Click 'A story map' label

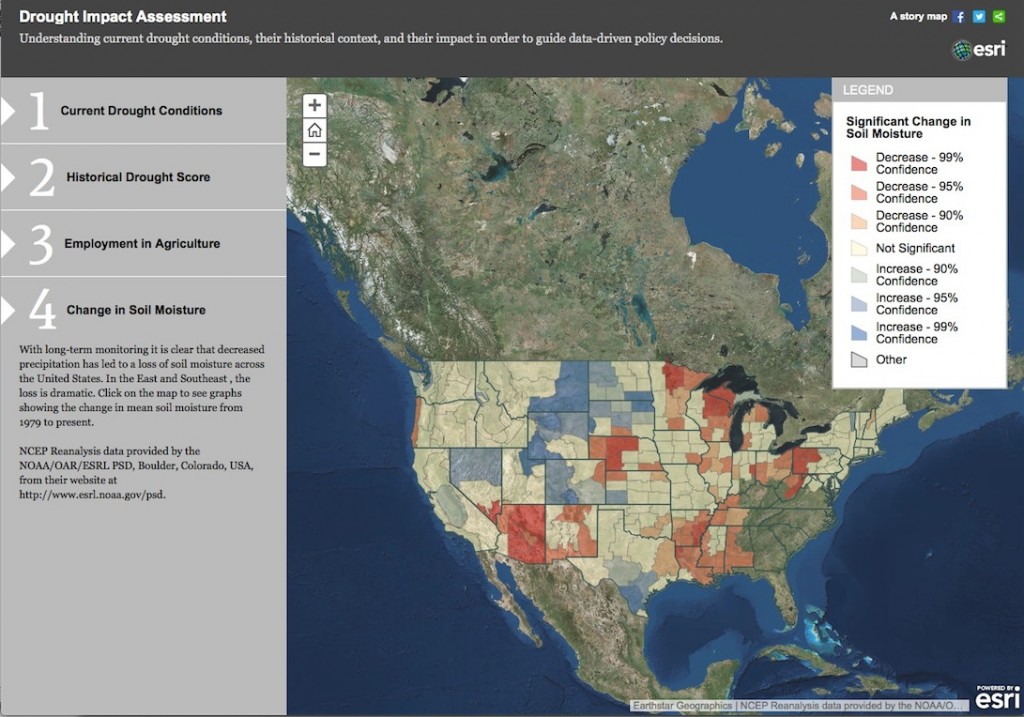[918, 16]
